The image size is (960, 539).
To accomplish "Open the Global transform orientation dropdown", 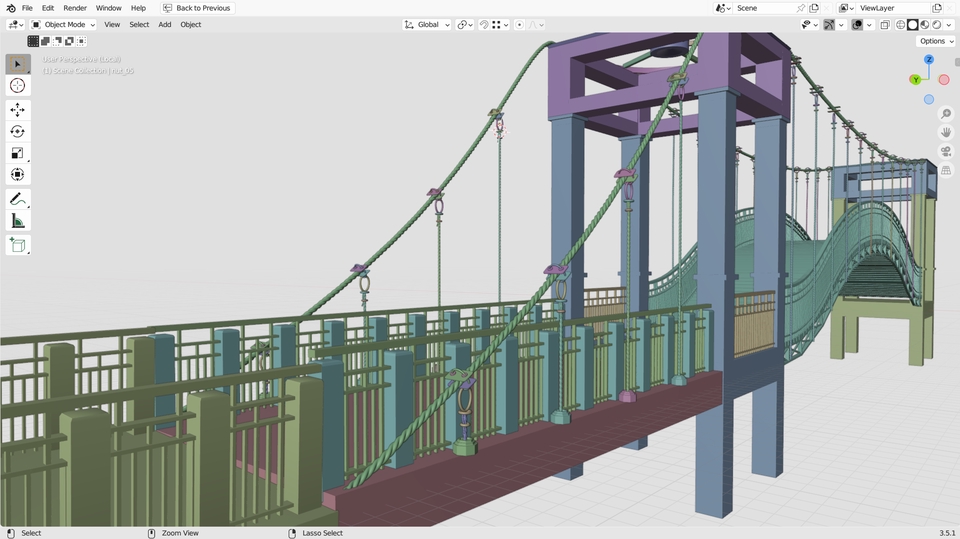I will [x=427, y=24].
